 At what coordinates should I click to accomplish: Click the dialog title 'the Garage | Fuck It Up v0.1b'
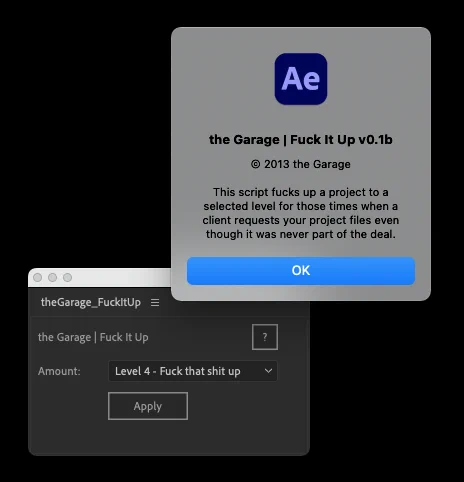[x=301, y=139]
